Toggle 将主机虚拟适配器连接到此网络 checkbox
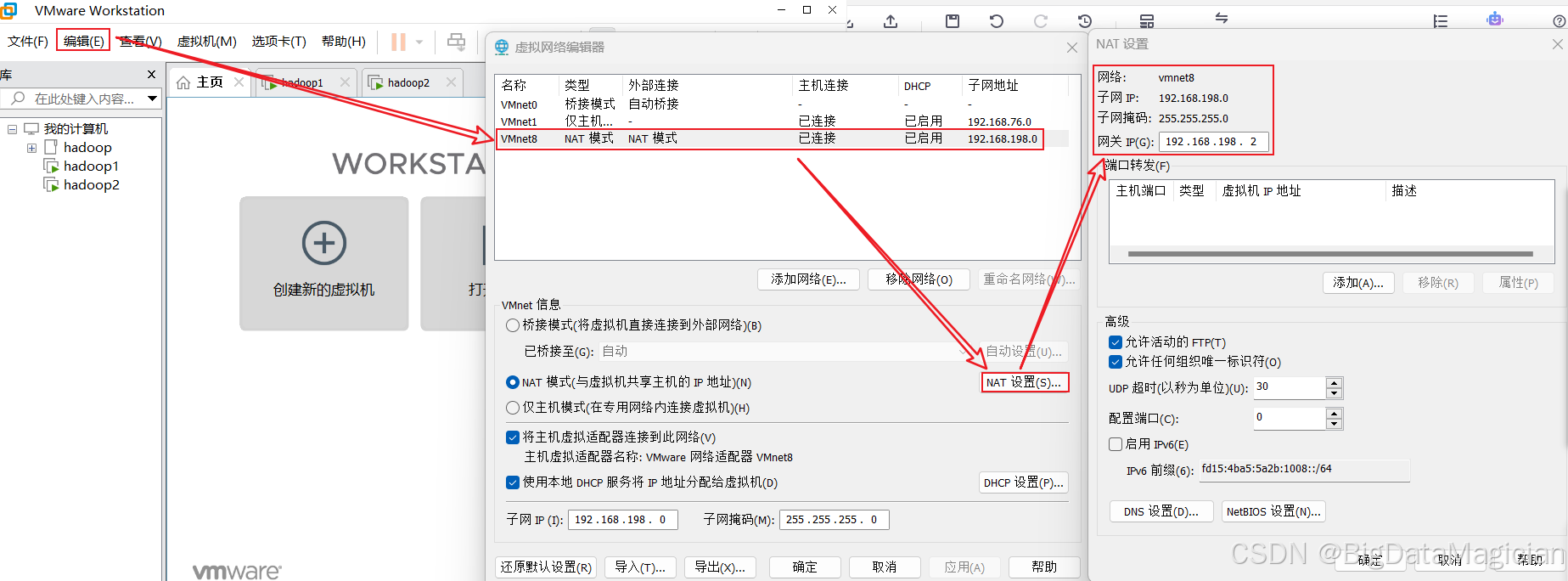 click(x=513, y=437)
